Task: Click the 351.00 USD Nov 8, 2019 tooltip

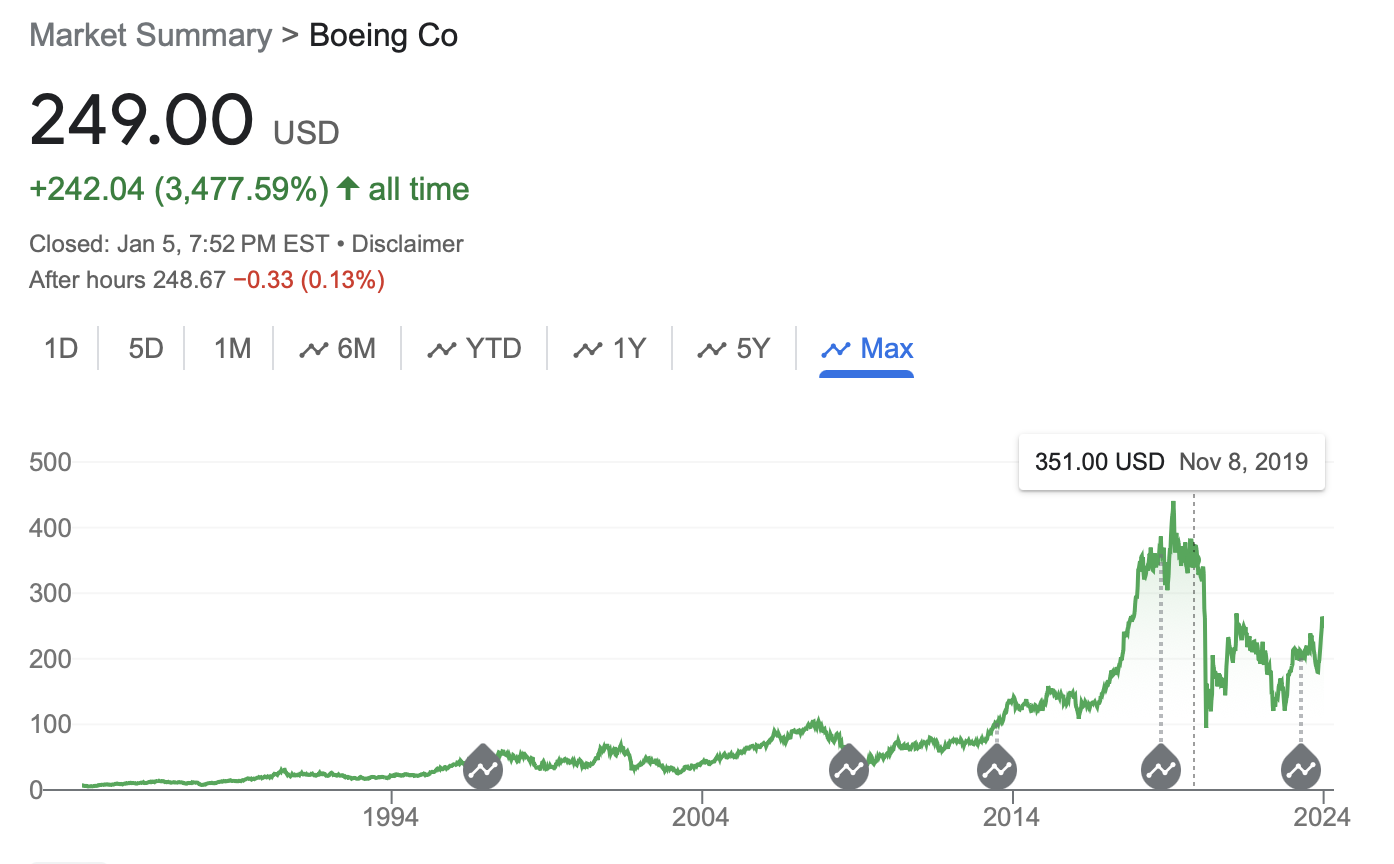Action: click(1171, 462)
